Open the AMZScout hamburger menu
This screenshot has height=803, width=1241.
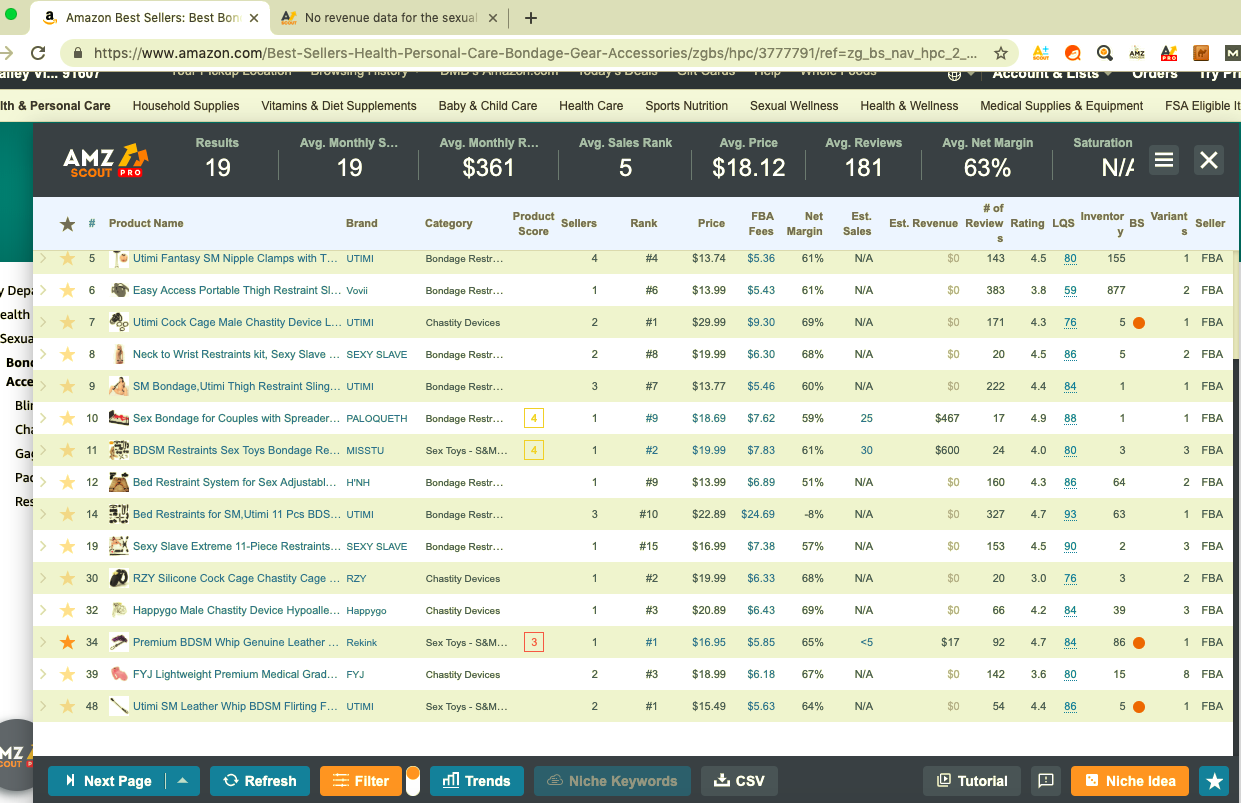[1163, 160]
